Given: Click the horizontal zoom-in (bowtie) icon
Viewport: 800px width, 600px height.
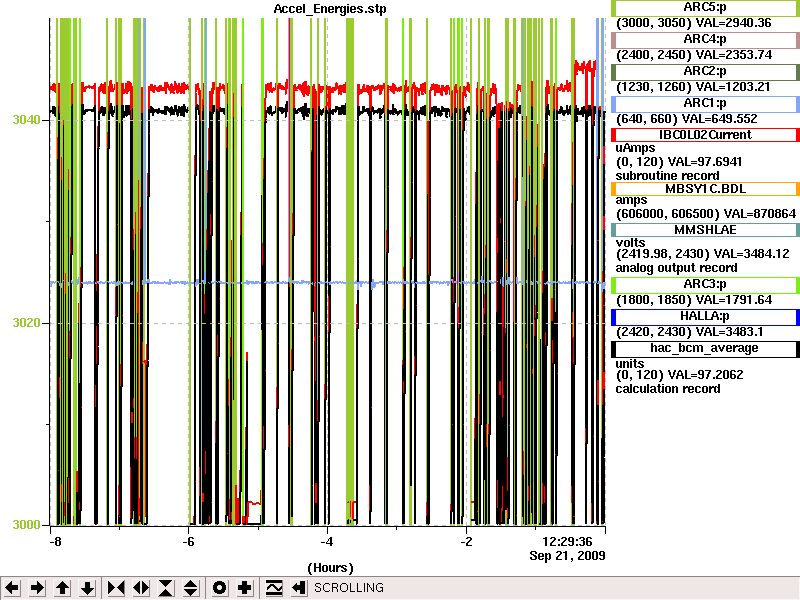Looking at the screenshot, I should coord(116,588).
